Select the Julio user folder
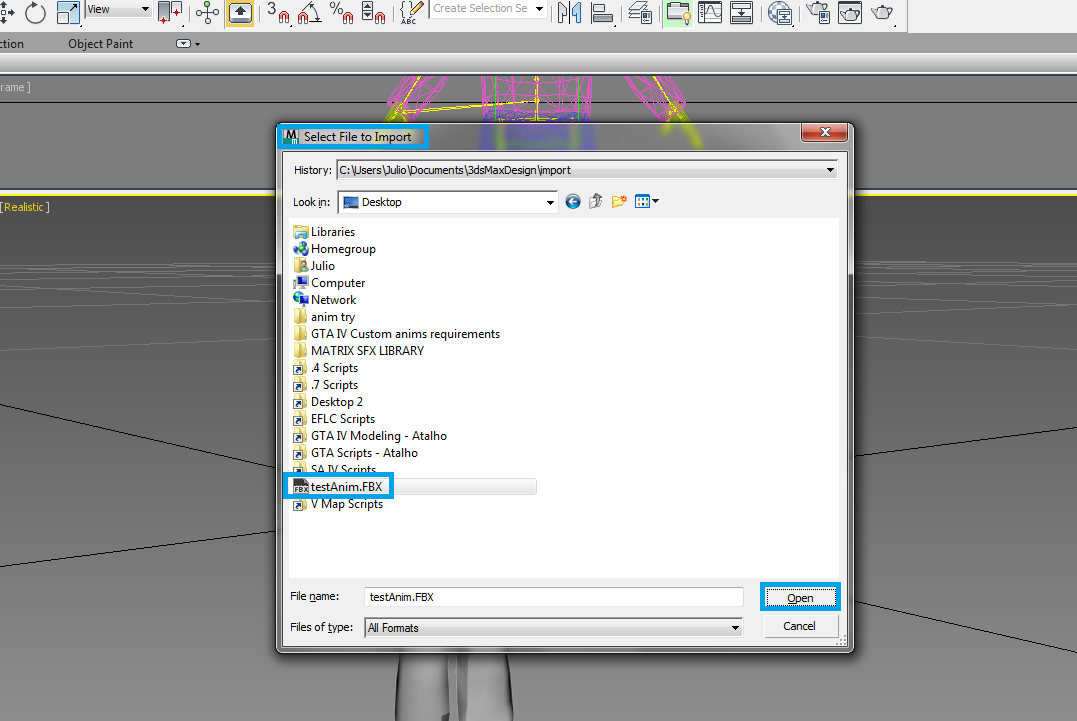The height and width of the screenshot is (721, 1077). (x=314, y=266)
